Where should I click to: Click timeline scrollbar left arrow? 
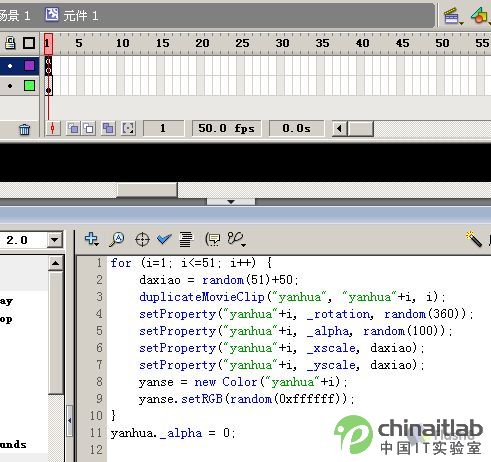pos(340,129)
